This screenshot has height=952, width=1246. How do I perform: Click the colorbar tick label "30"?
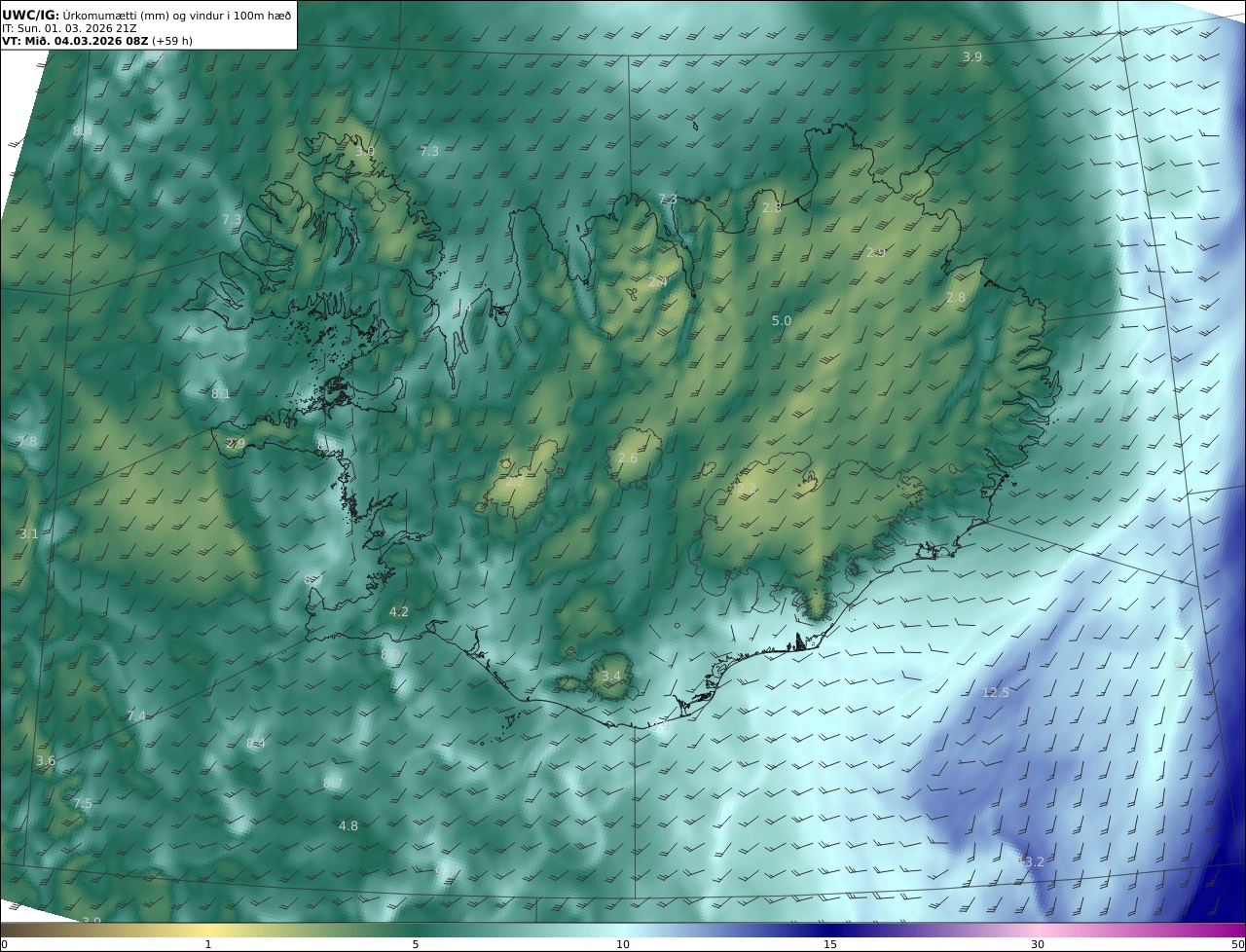1038,944
